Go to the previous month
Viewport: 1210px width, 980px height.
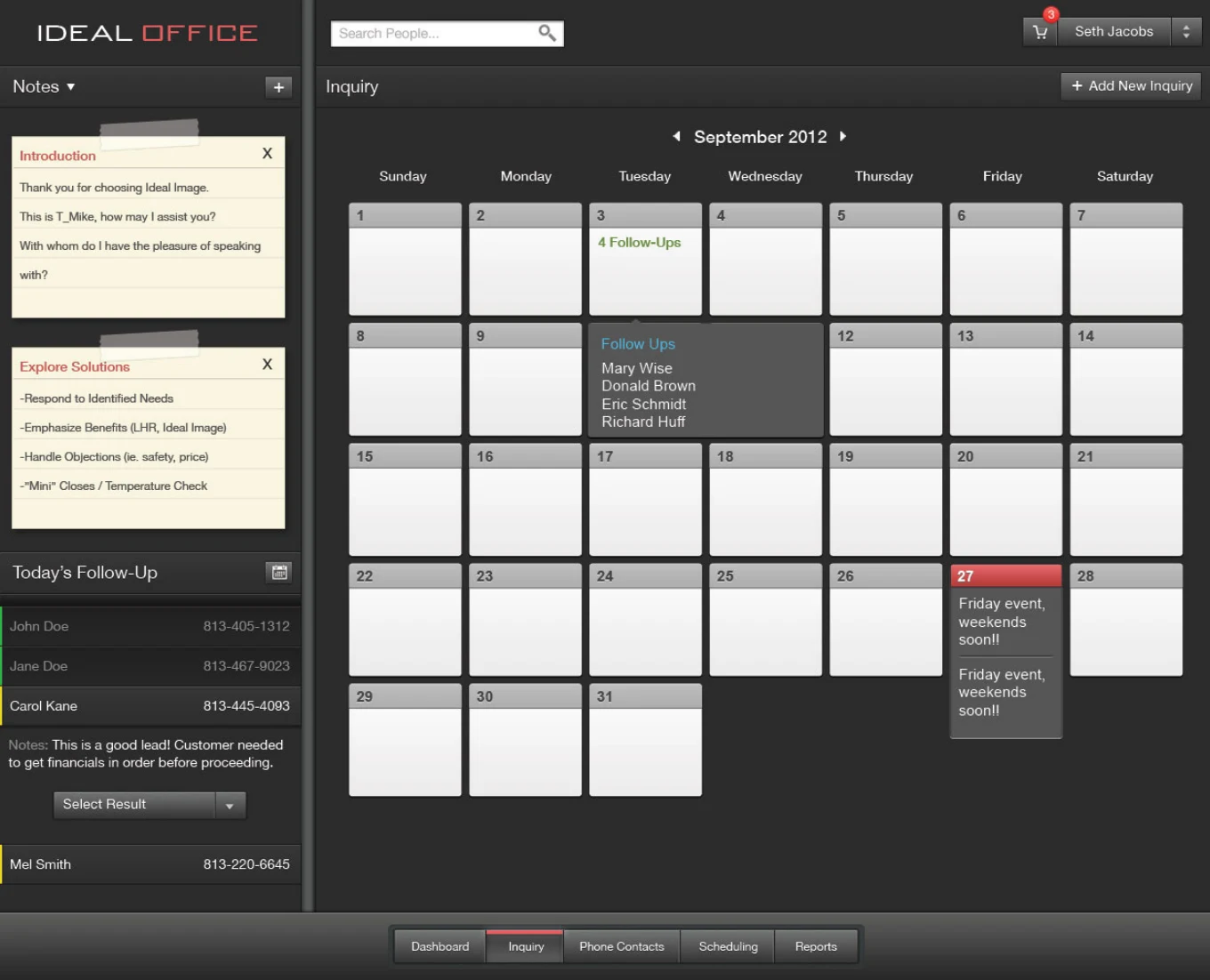(x=676, y=136)
